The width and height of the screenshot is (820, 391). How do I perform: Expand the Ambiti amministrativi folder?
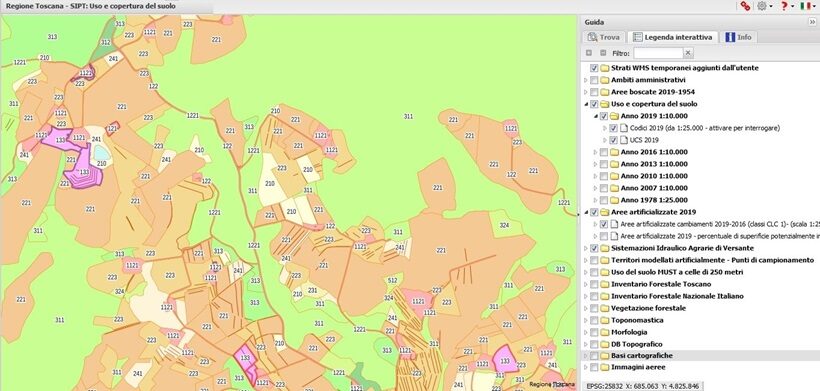[x=585, y=80]
